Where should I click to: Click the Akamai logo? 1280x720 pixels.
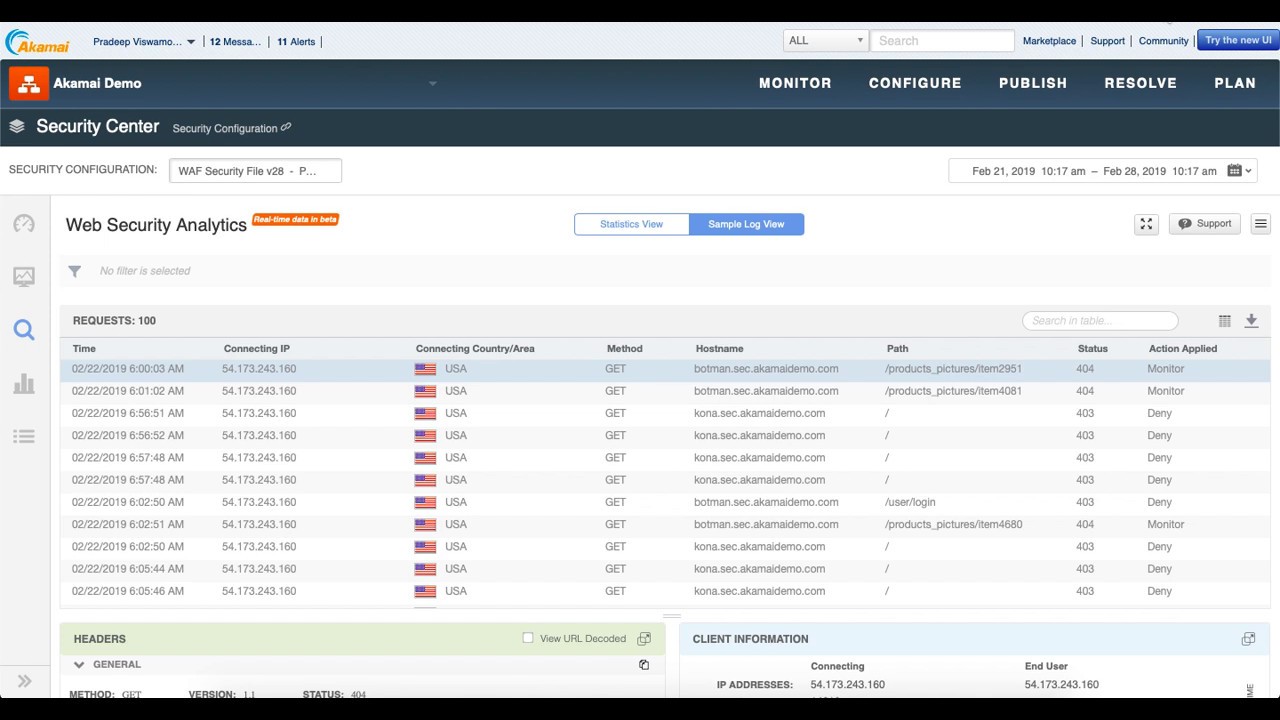coord(38,42)
